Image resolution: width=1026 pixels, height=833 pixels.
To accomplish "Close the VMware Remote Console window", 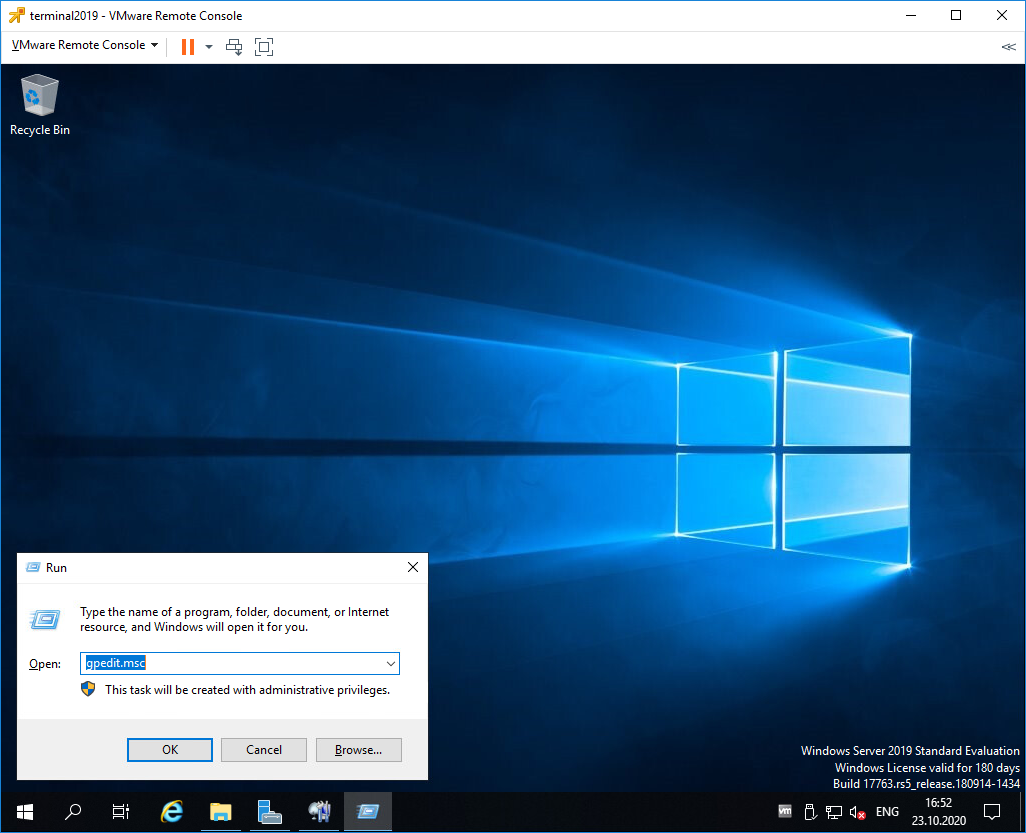I will [1002, 15].
